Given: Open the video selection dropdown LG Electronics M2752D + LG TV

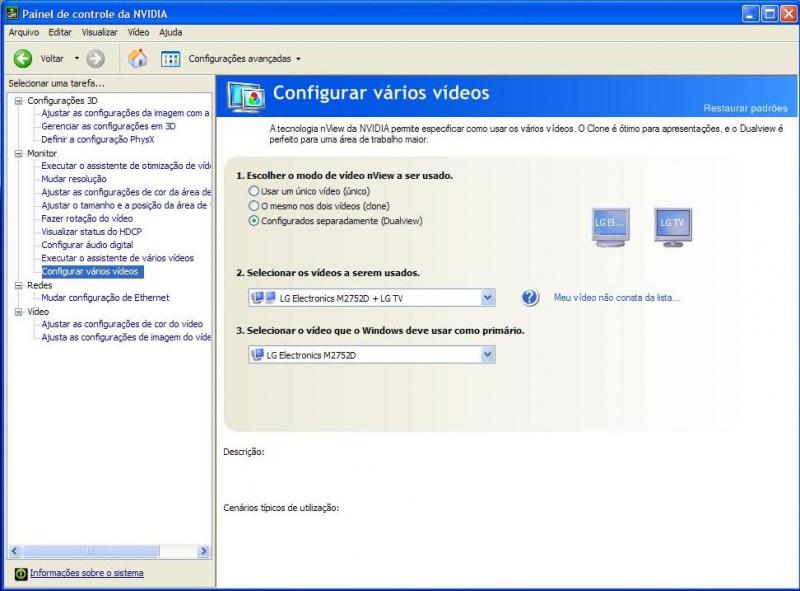Looking at the screenshot, I should click(372, 298).
